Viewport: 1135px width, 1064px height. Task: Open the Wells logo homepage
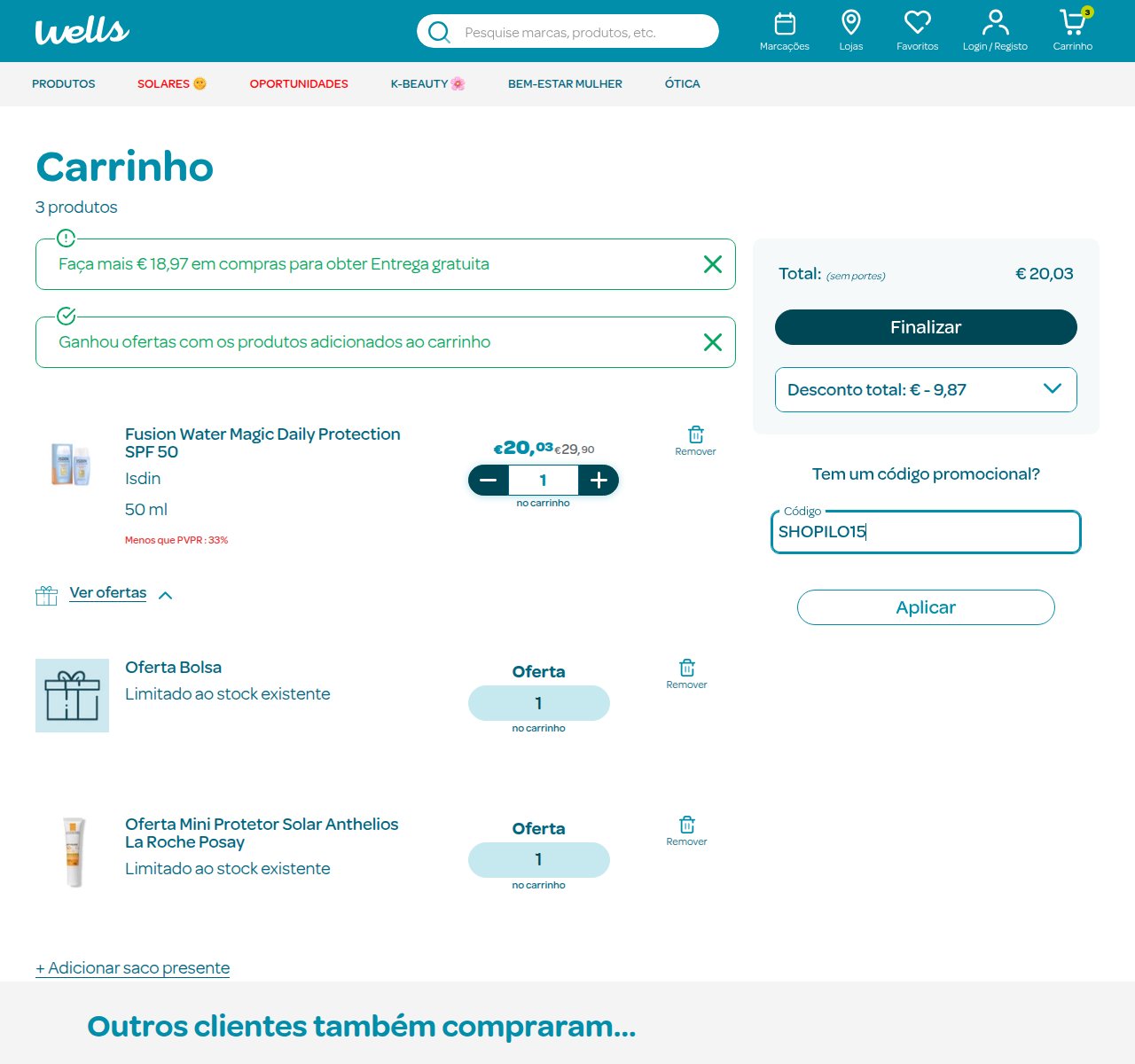click(x=82, y=31)
